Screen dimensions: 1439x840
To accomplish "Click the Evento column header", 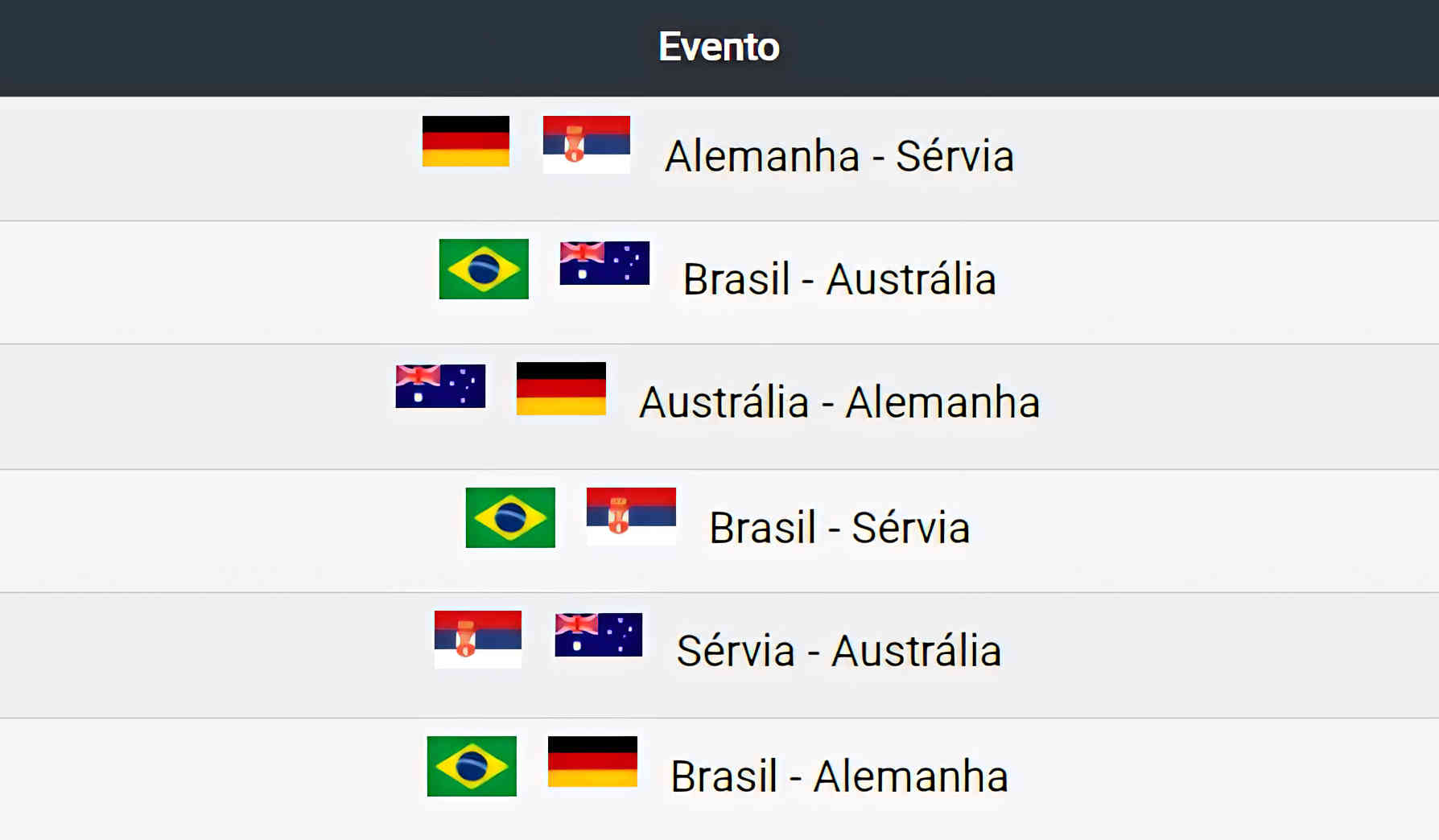I will pos(719,47).
